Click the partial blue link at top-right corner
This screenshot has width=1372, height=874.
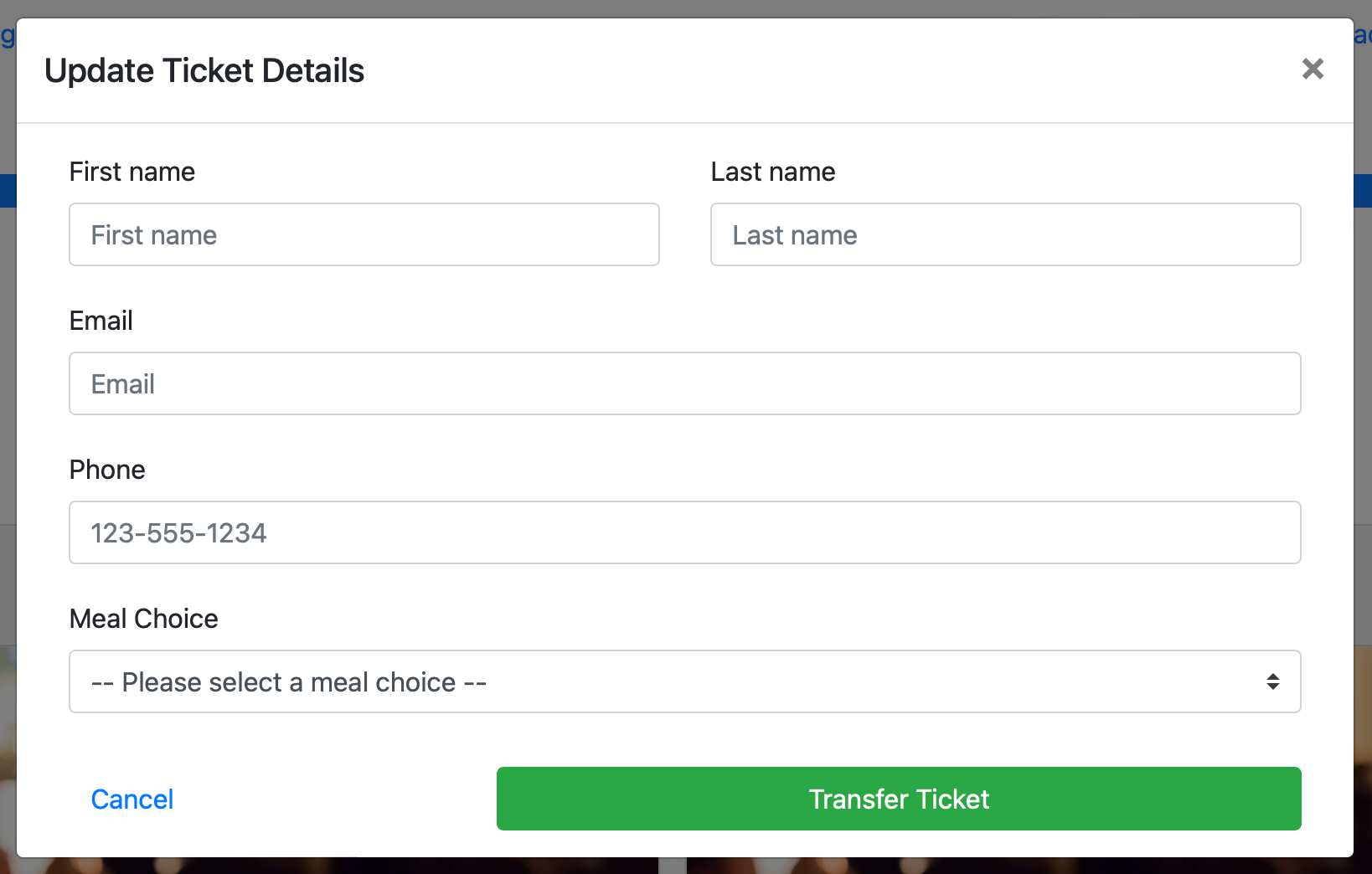tap(1363, 36)
